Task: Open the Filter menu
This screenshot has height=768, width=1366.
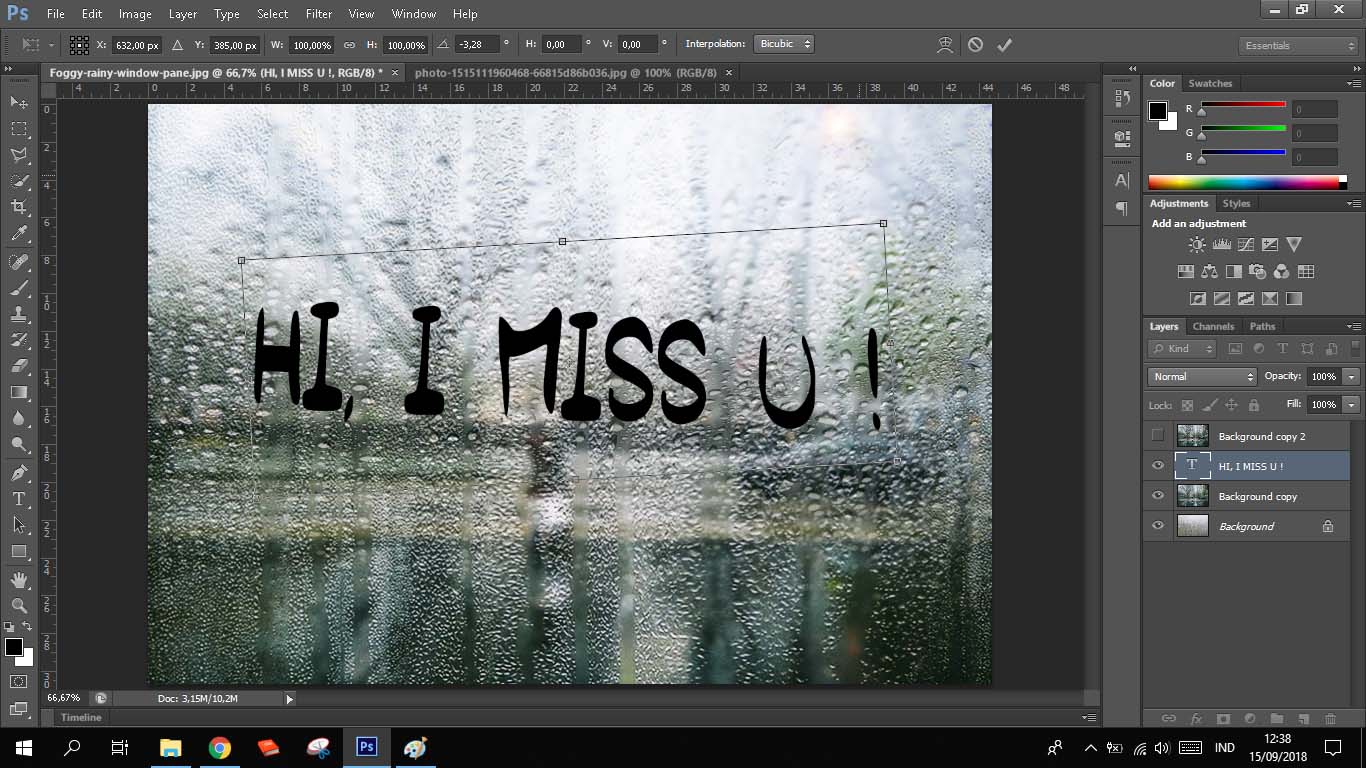Action: 319,14
